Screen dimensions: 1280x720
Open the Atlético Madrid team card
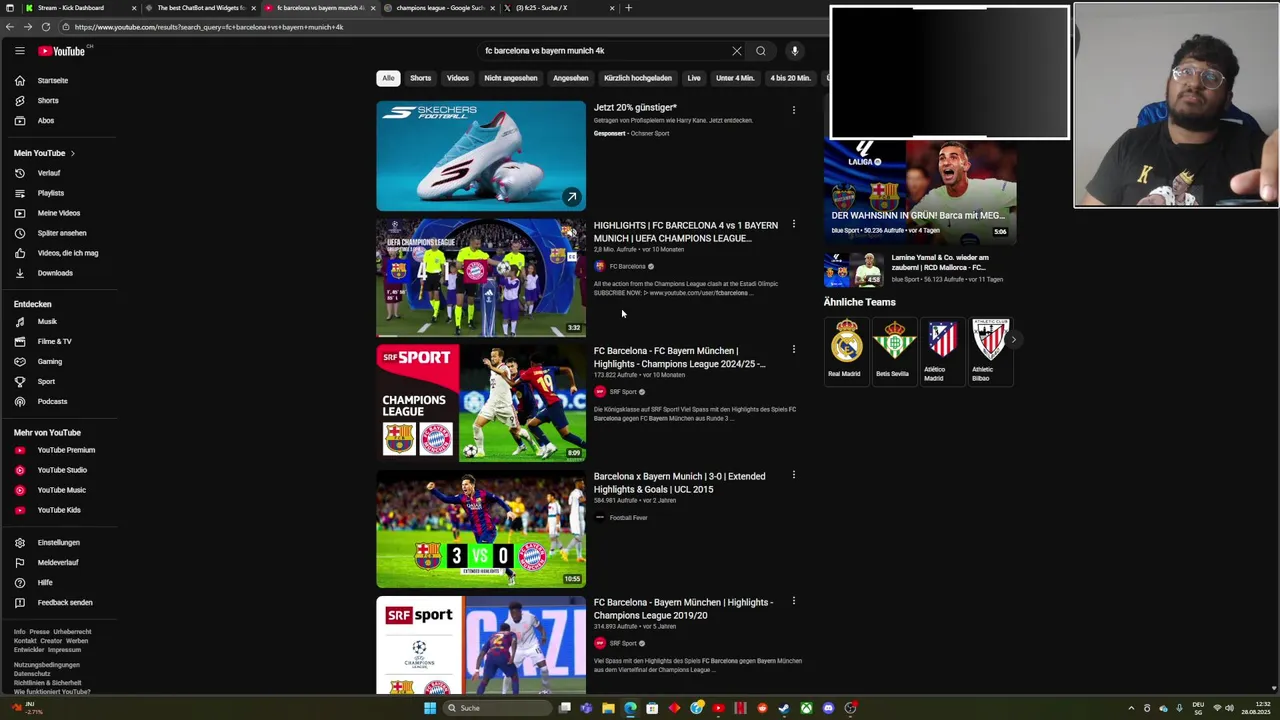pyautogui.click(x=941, y=351)
